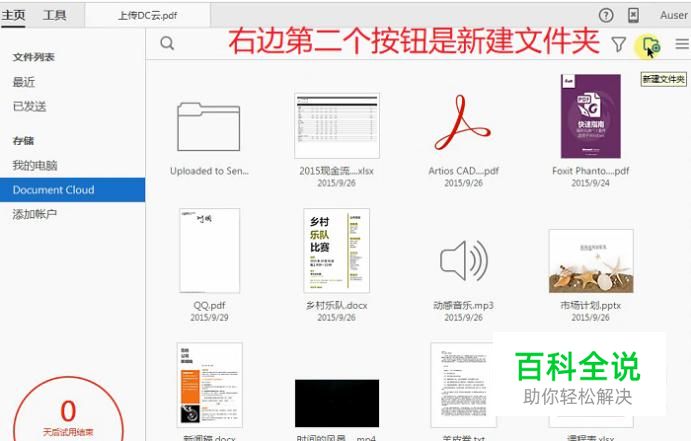This screenshot has height=441, width=691.
Task: Open the filter funnel icon
Action: click(619, 44)
